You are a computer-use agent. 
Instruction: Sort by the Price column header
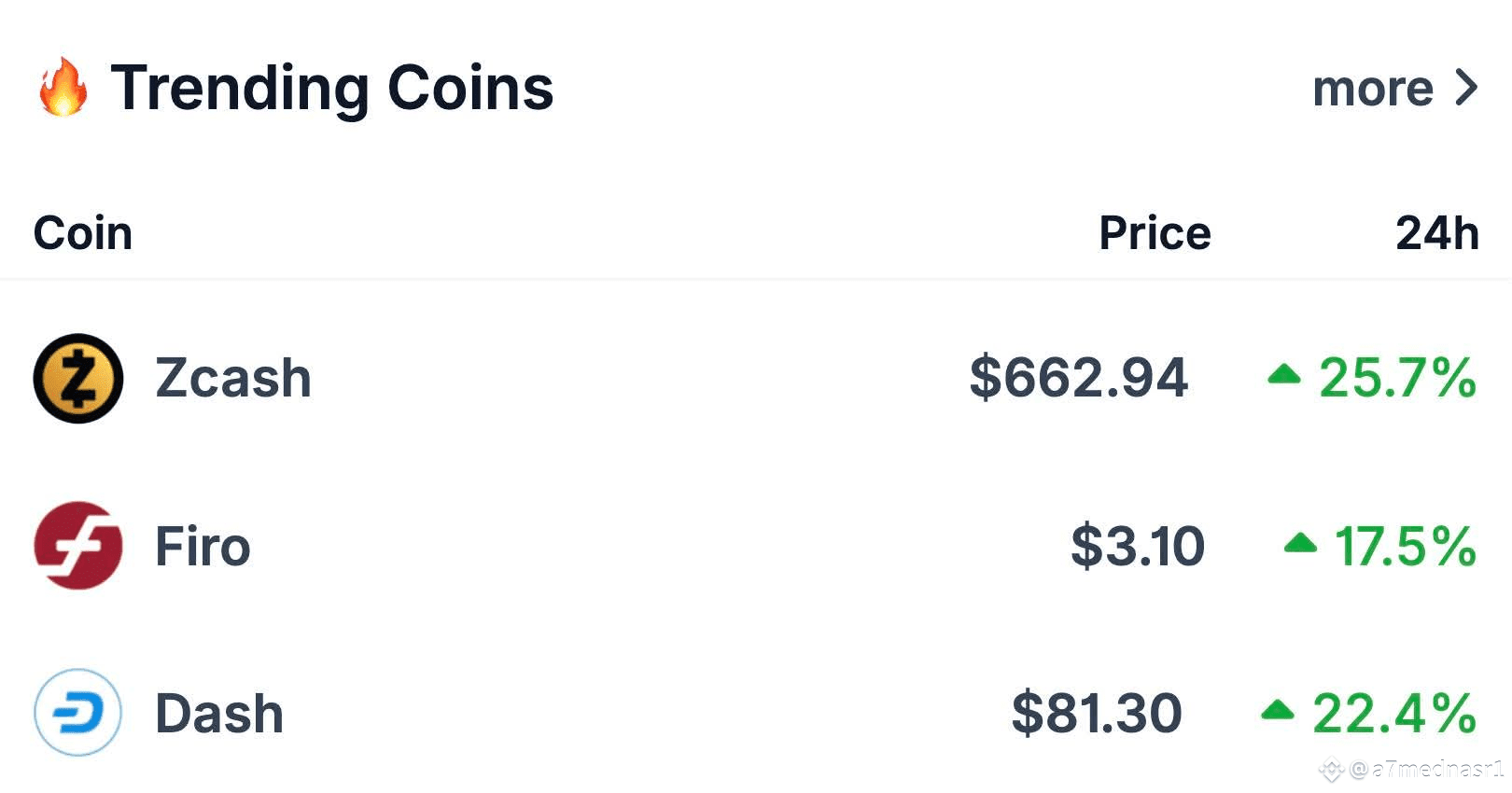[1155, 233]
